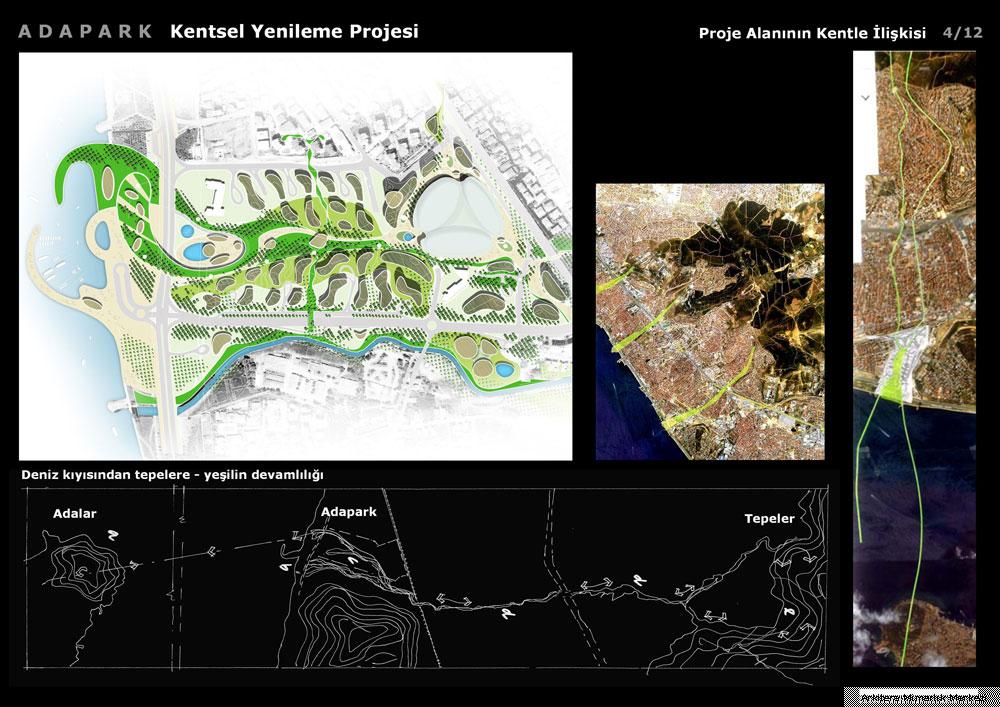This screenshot has width=1000, height=707.
Task: Select the 'Adalar' label on the sketch
Action: pyautogui.click(x=75, y=514)
